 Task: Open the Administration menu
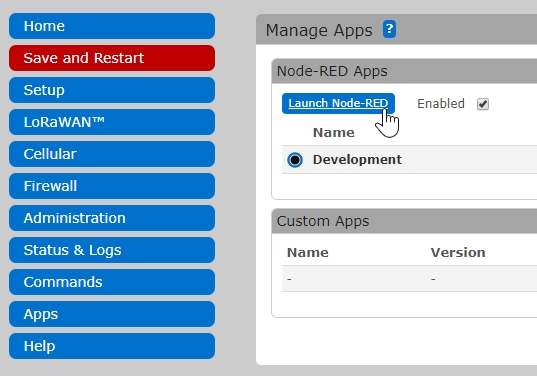112,218
